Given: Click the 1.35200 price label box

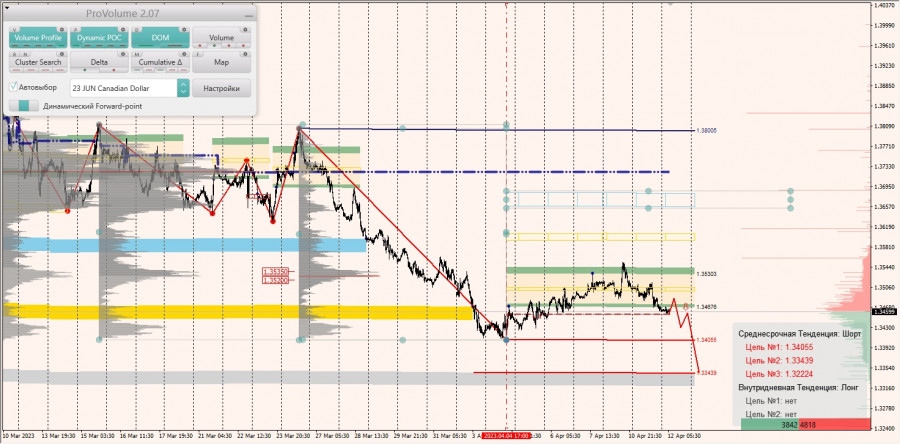Looking at the screenshot, I should [275, 280].
